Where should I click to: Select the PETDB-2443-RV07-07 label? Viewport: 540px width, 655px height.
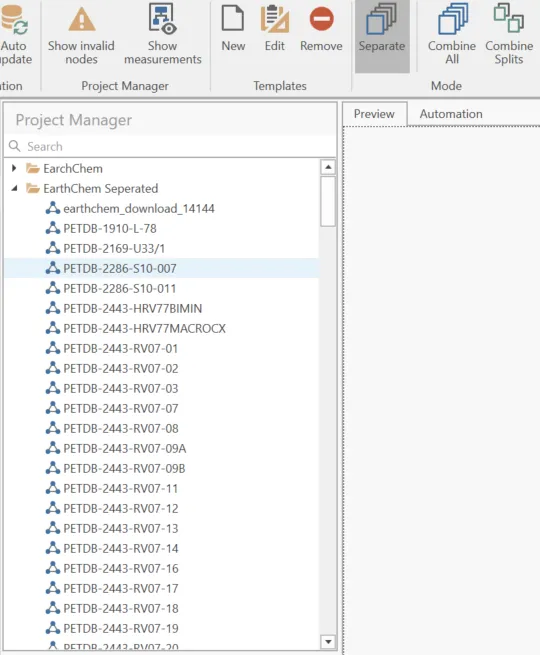[x=121, y=409]
